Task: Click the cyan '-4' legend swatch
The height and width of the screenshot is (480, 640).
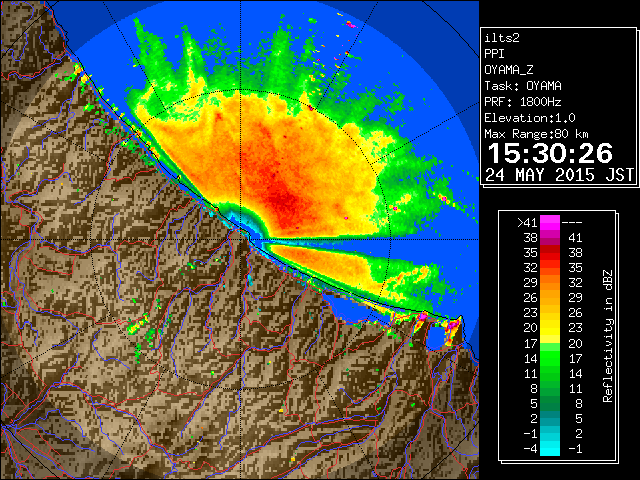Action: click(x=550, y=449)
